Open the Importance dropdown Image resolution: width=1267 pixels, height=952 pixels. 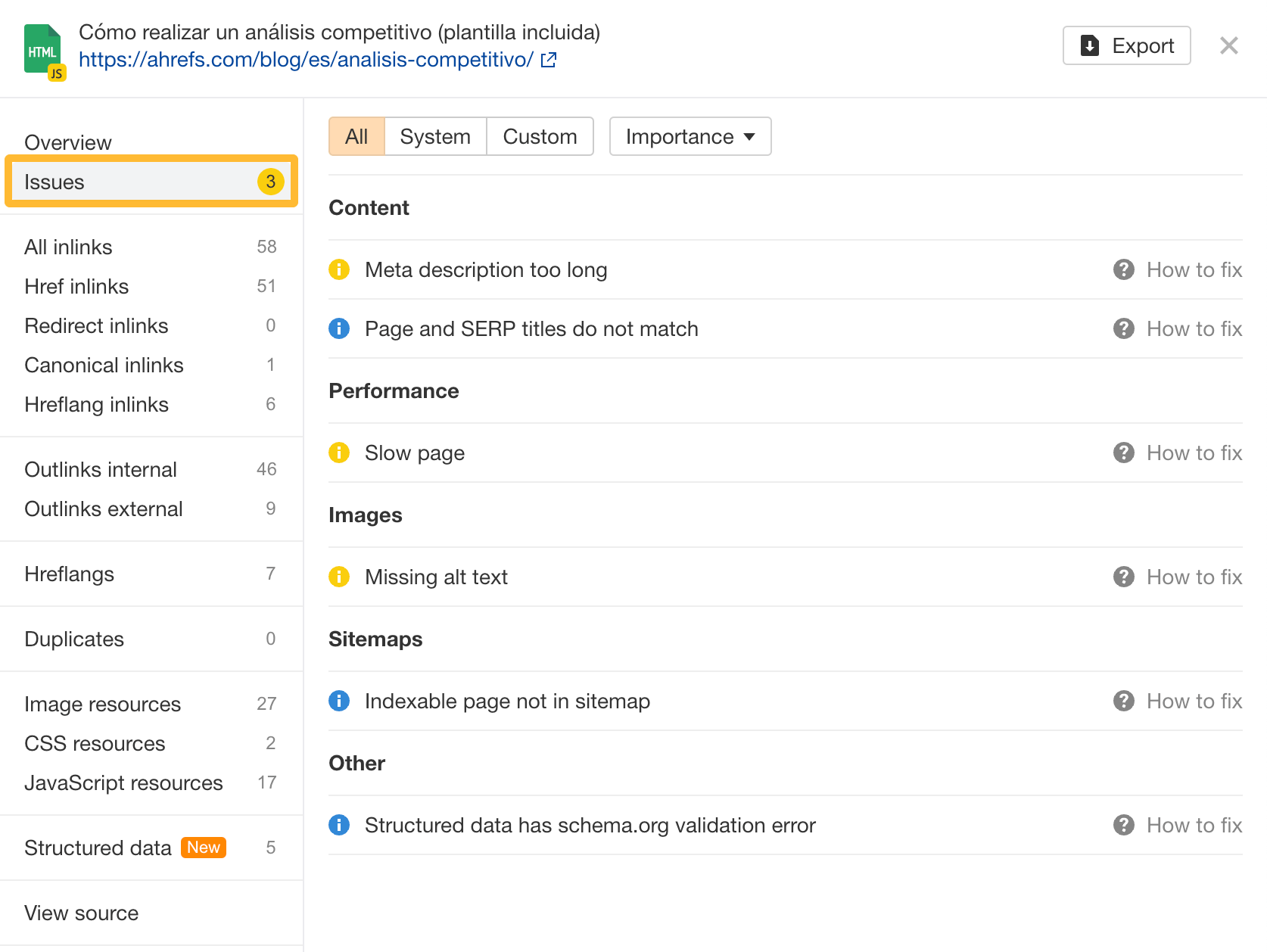689,136
